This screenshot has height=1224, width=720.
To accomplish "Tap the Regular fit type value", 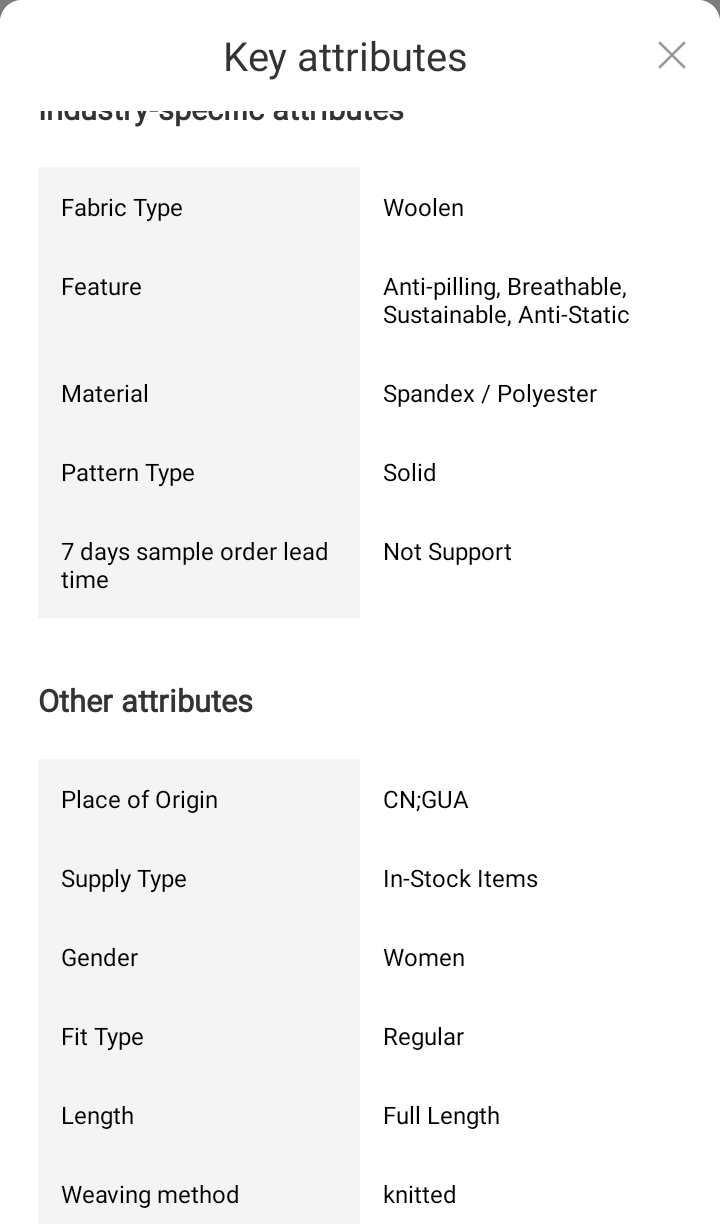I will click(423, 1037).
